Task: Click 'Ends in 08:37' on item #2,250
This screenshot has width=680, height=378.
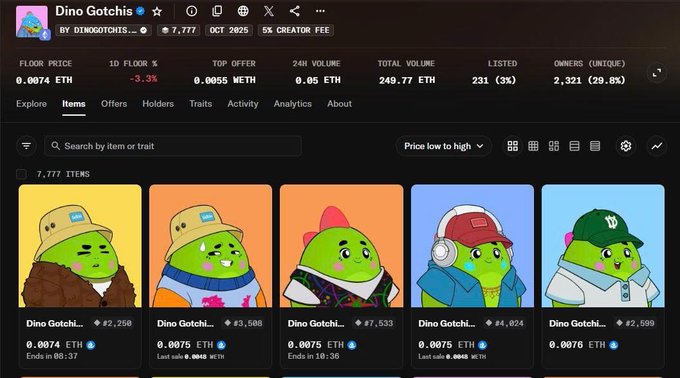Action: 52,356
